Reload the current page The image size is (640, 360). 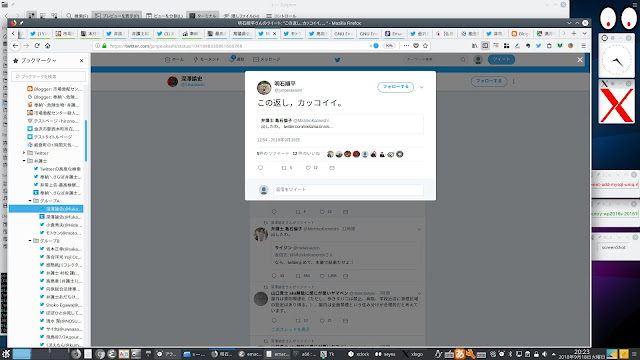pos(37,46)
